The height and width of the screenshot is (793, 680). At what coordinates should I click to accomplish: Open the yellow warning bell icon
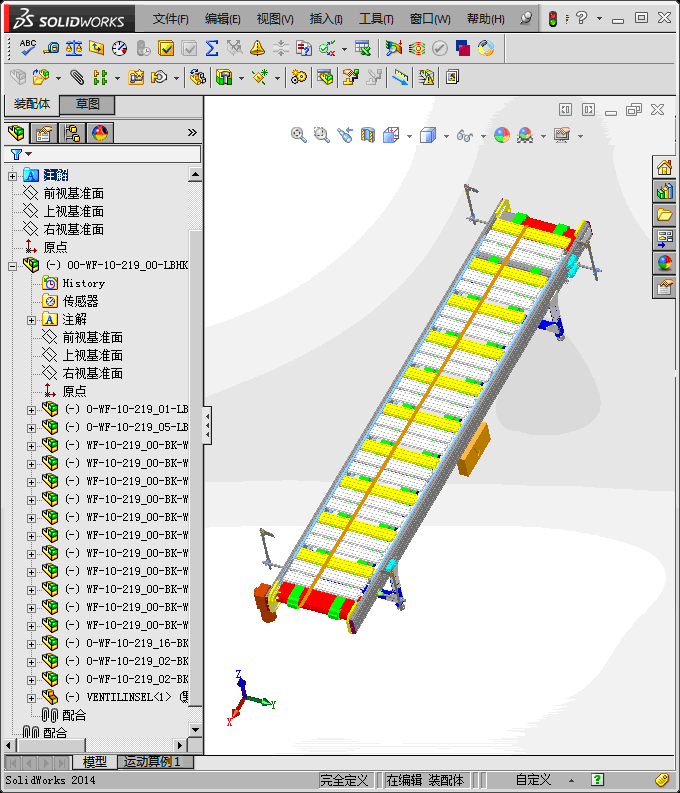pyautogui.click(x=257, y=48)
